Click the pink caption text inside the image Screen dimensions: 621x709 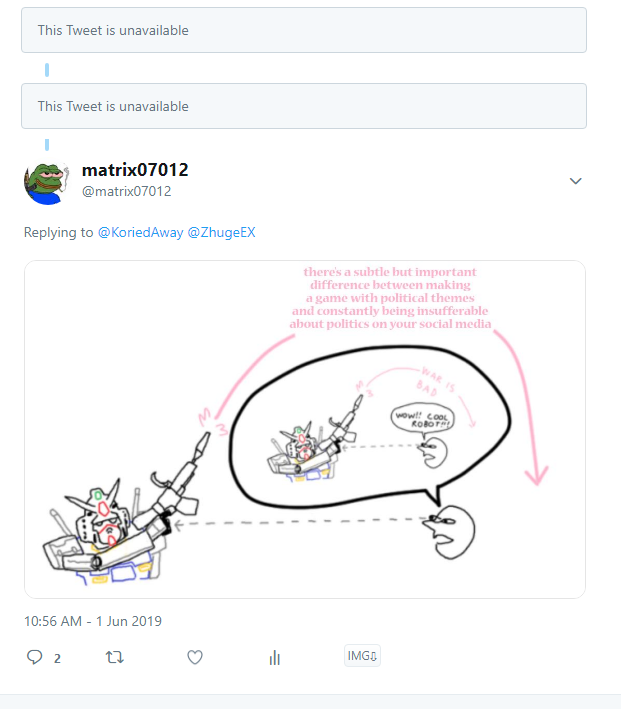pyautogui.click(x=391, y=298)
